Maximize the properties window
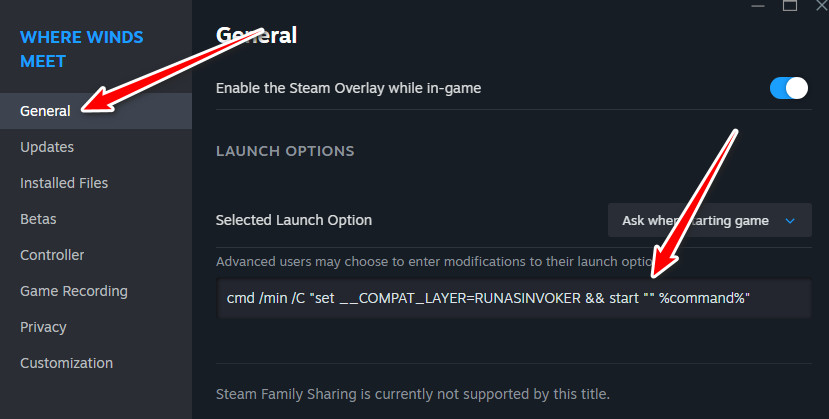The image size is (829, 419). (790, 6)
